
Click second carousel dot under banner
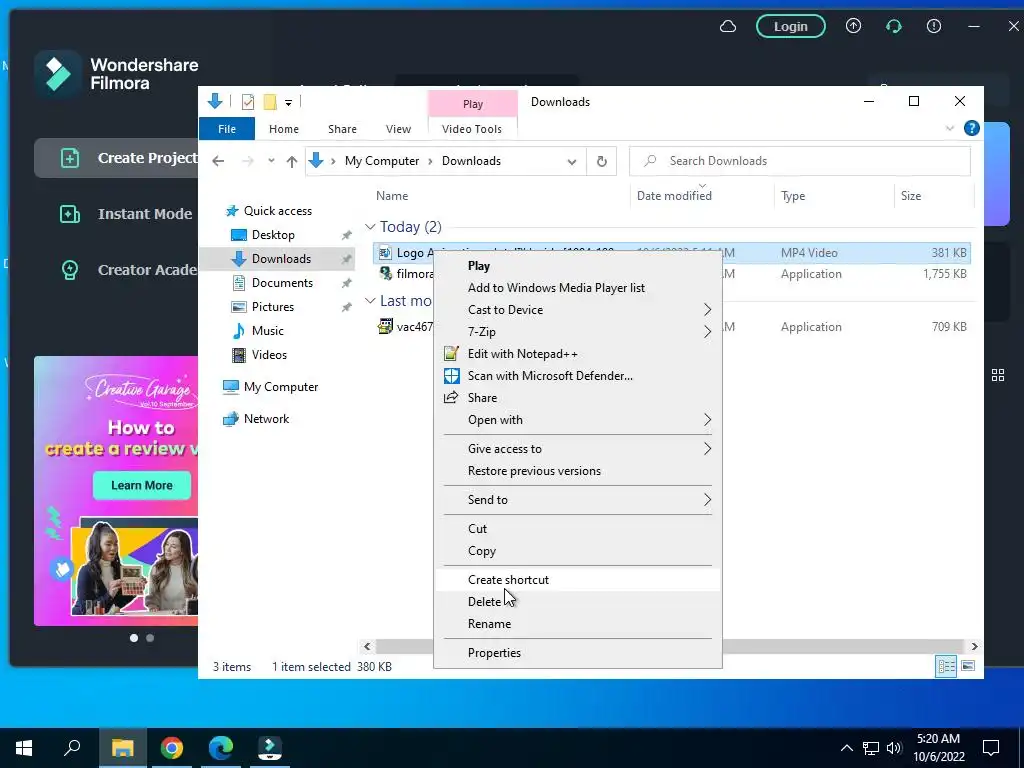pos(150,638)
